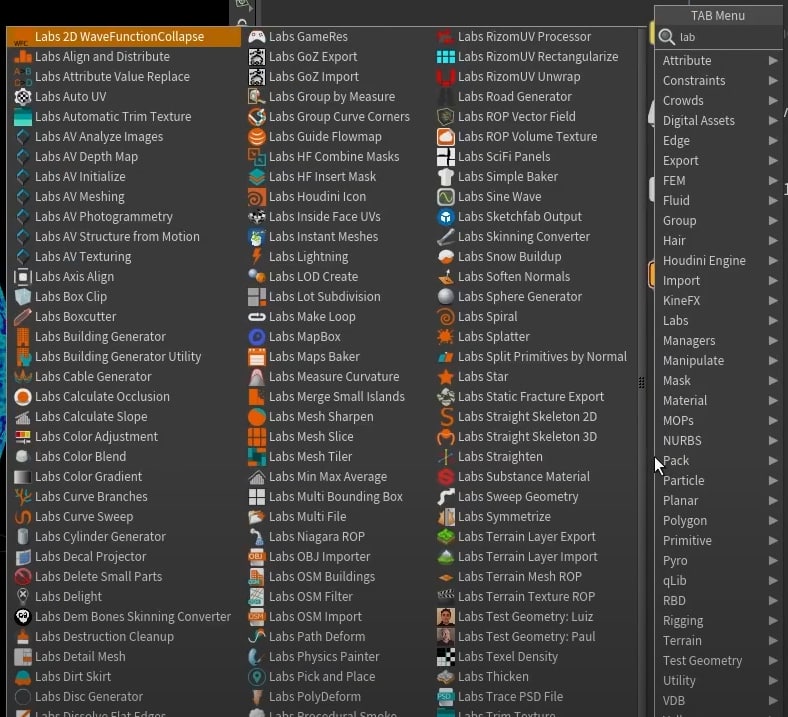
Task: Open the VDB menu category
Action: (x=719, y=701)
